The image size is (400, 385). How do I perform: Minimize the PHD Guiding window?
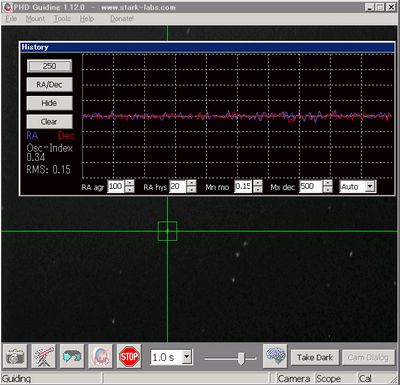tap(369, 7)
